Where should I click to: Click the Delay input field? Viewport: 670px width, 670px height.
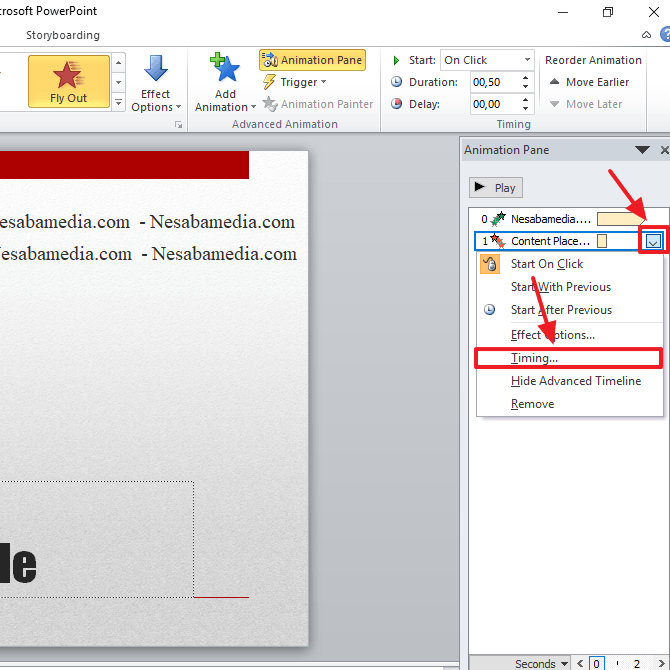click(495, 104)
